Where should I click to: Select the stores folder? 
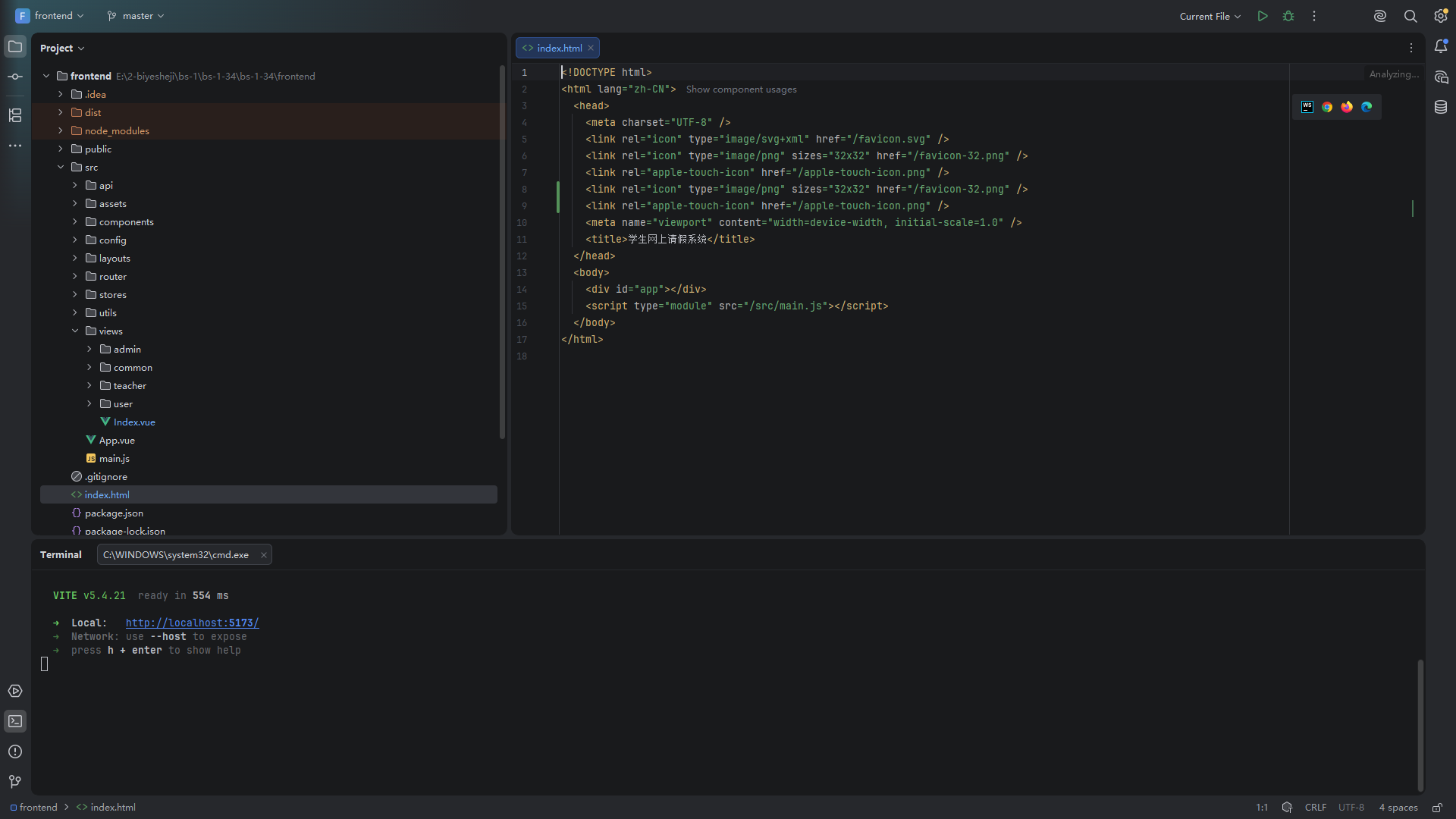(112, 295)
